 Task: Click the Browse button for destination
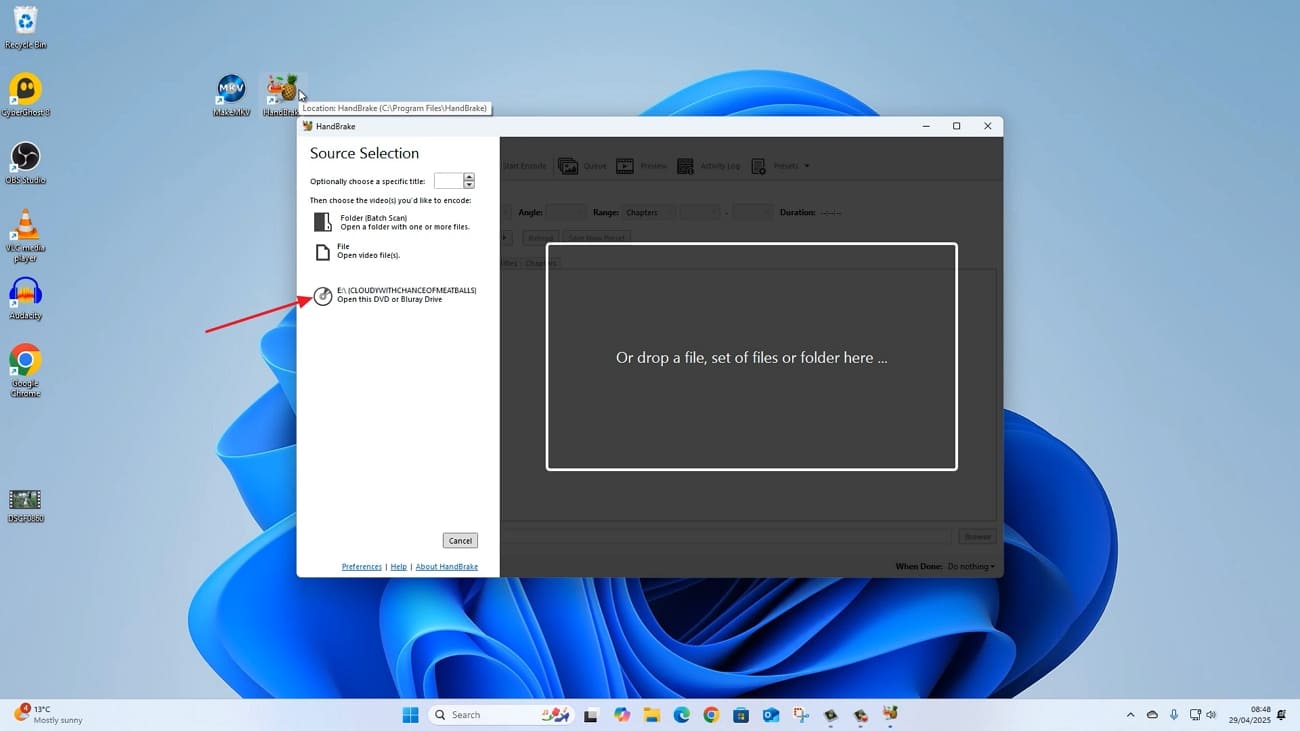coord(977,536)
